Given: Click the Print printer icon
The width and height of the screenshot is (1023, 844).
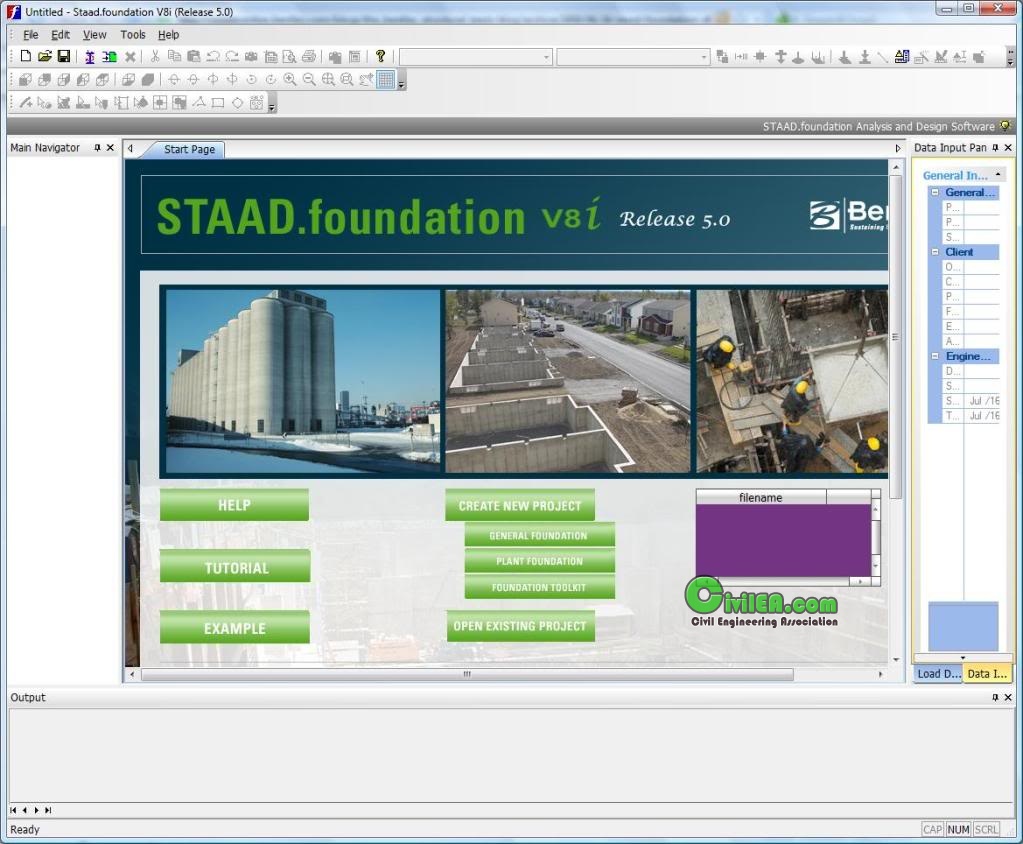Looking at the screenshot, I should click(x=309, y=57).
